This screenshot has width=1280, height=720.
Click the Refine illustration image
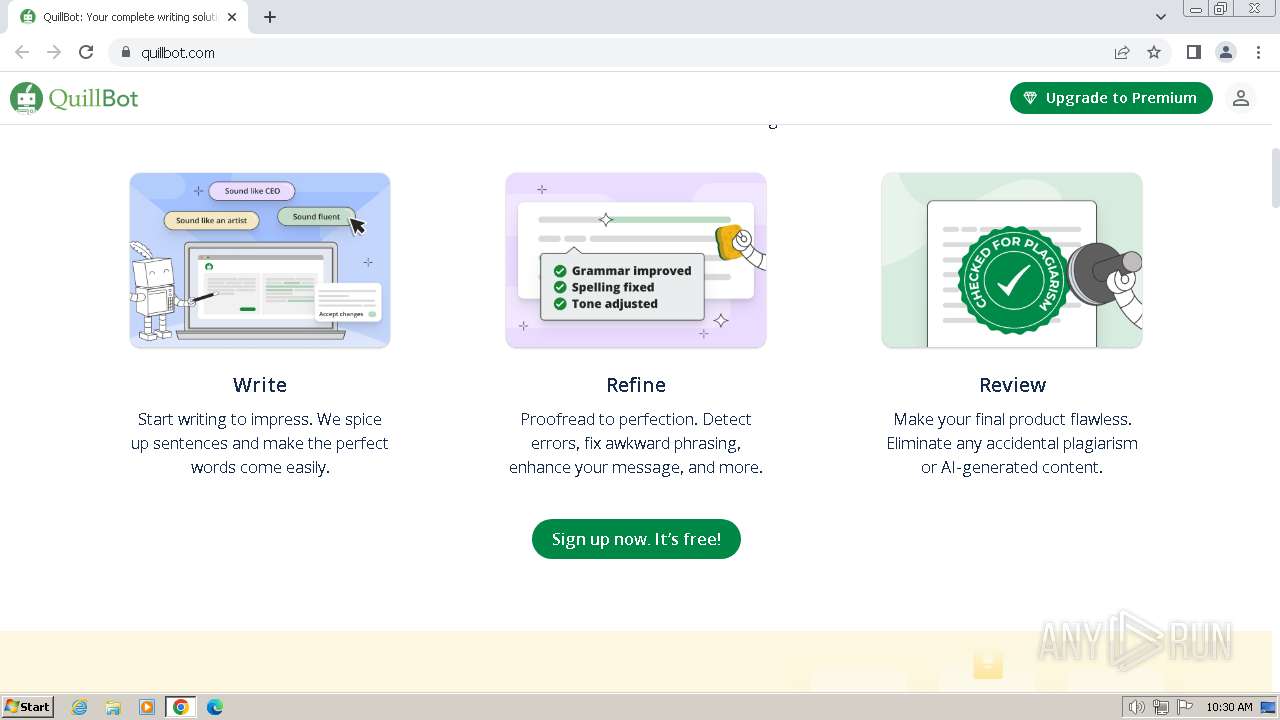click(636, 260)
